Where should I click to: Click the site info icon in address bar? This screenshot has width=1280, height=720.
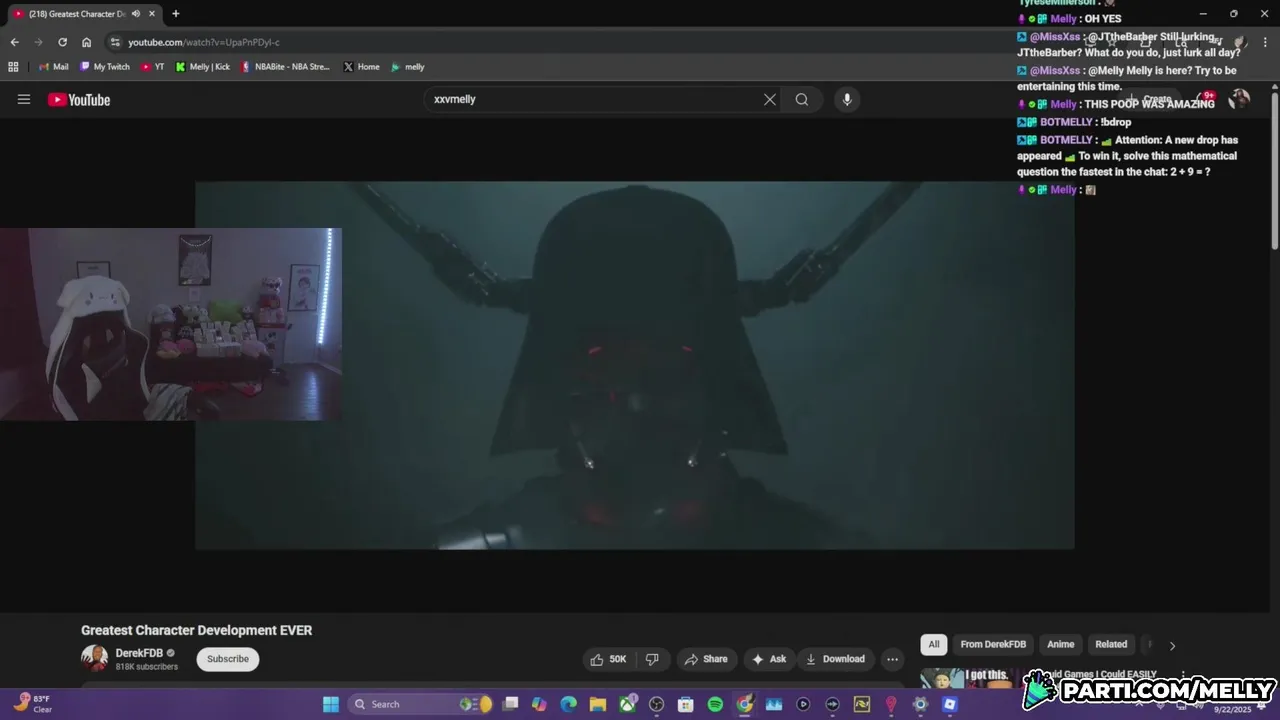(x=115, y=42)
